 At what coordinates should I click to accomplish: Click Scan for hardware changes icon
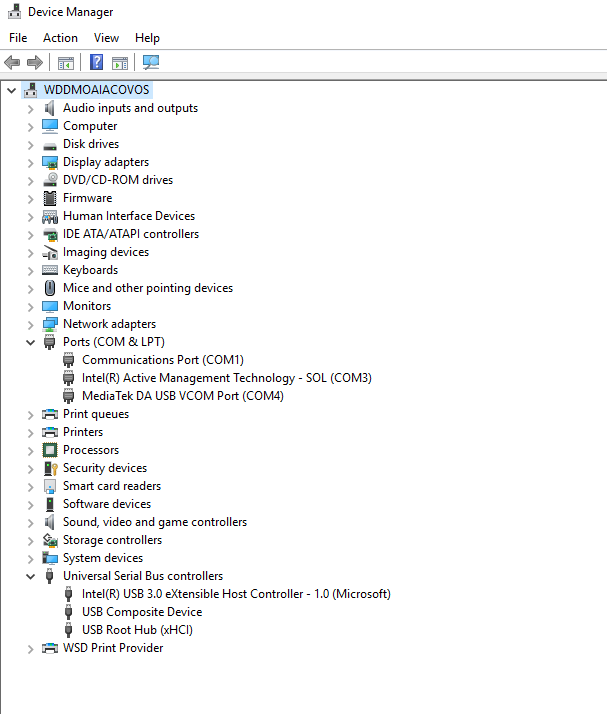coord(151,63)
